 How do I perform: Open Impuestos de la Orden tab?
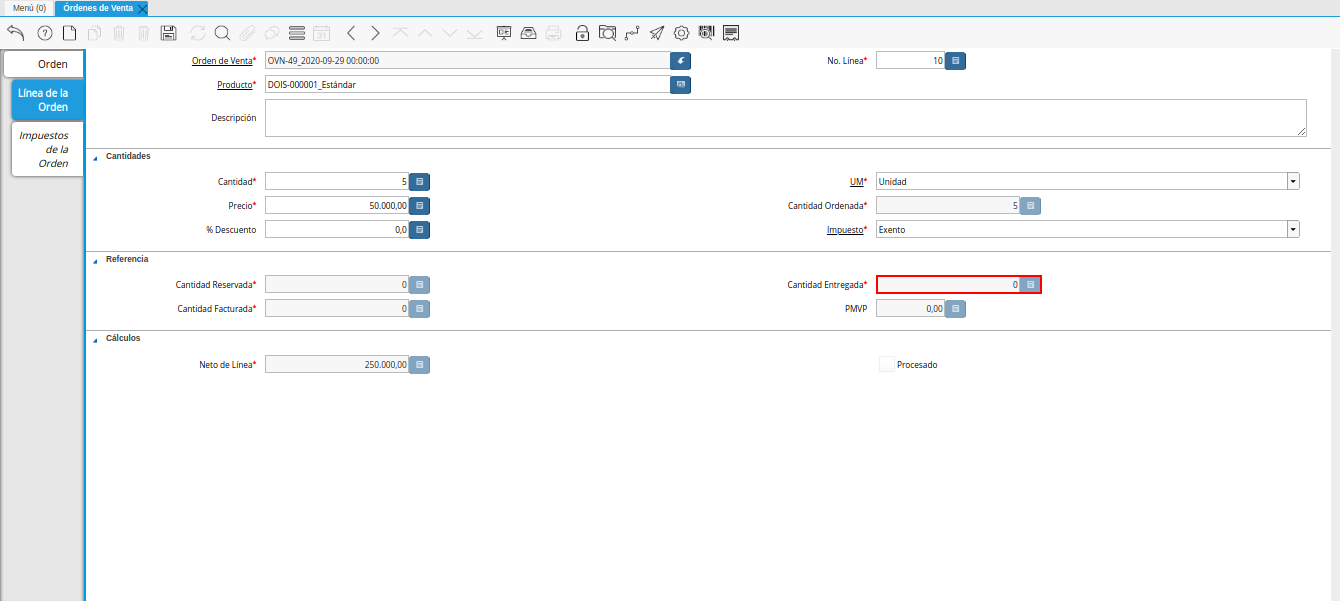pyautogui.click(x=47, y=149)
